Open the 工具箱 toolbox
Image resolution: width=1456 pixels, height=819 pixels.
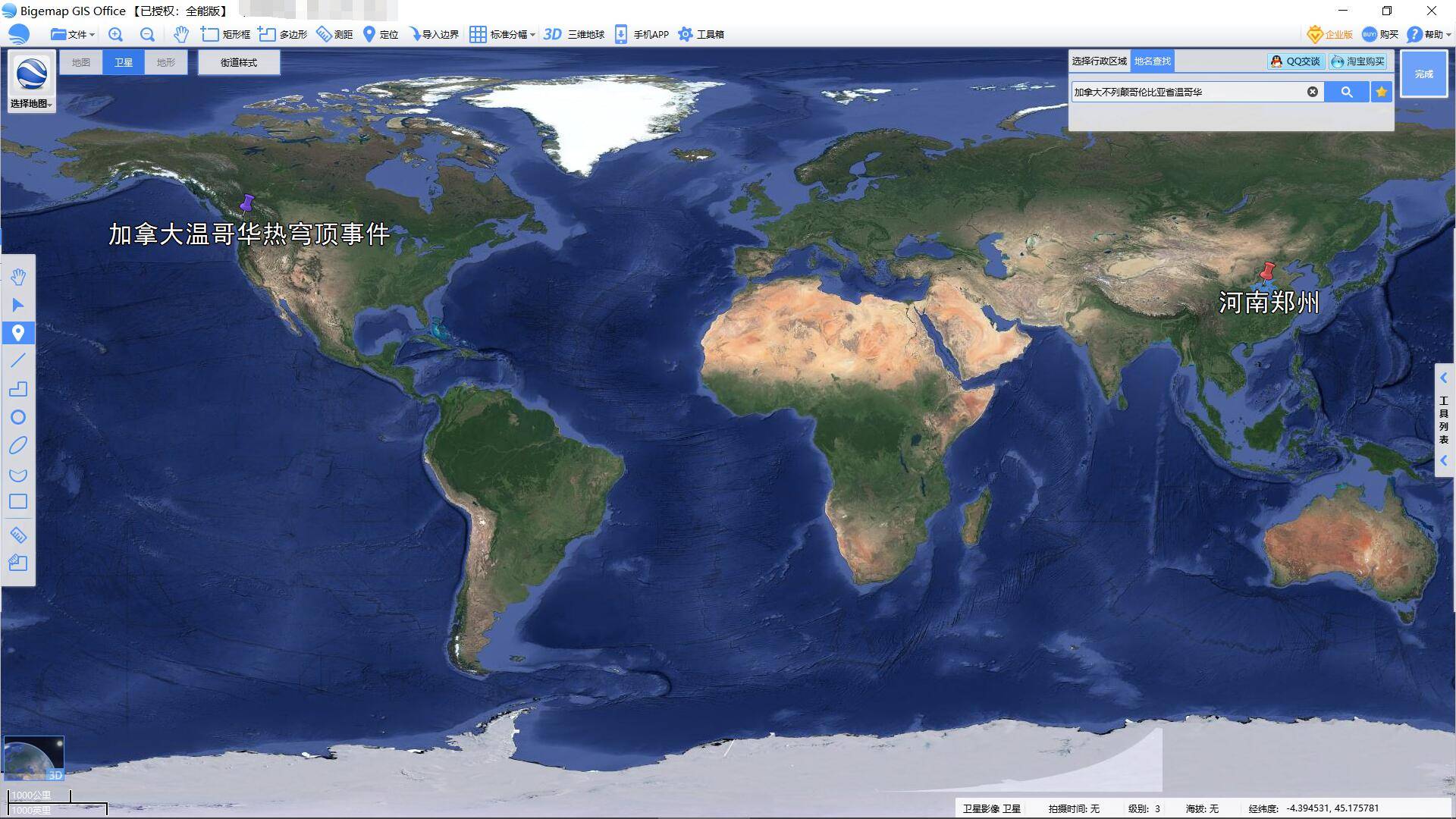point(706,34)
